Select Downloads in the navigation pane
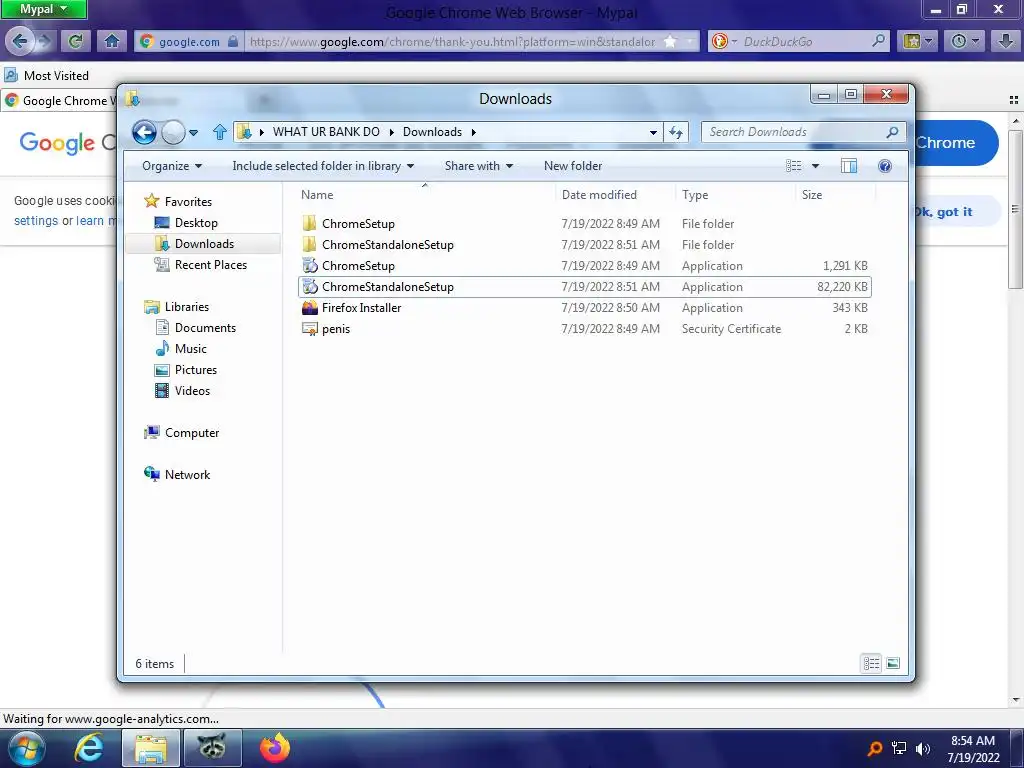 pos(204,244)
